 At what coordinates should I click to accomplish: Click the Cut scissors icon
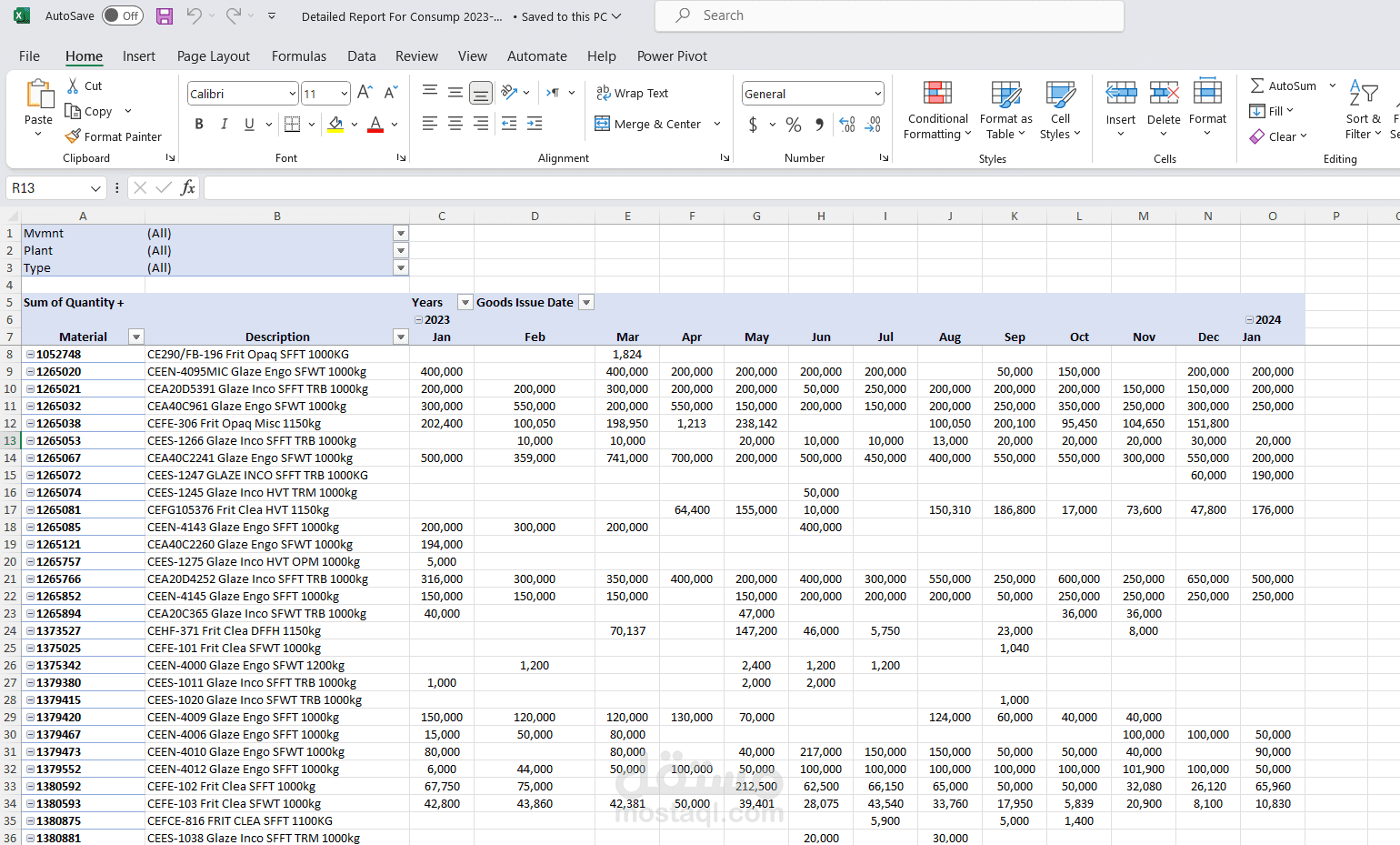73,86
